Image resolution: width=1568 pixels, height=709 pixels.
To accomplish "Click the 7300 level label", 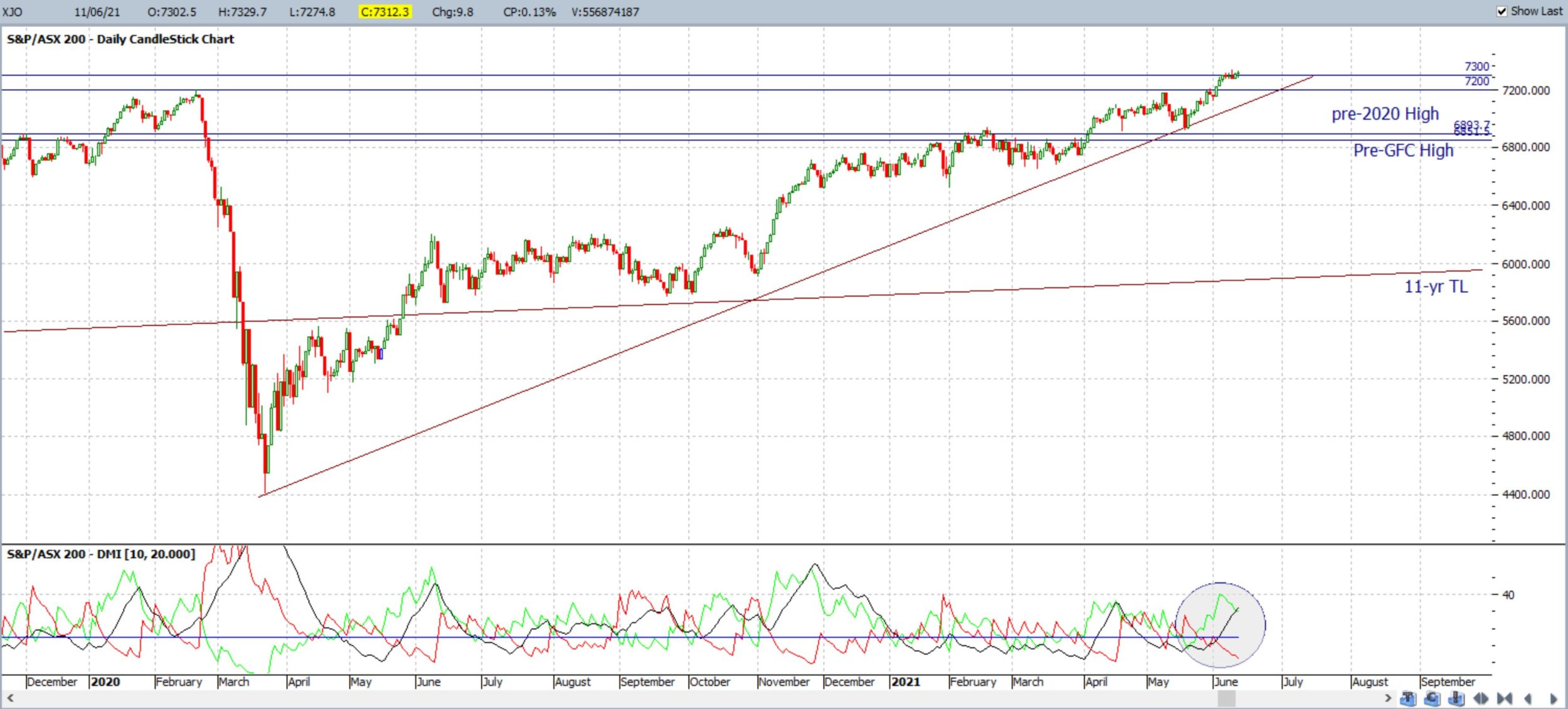I will click(x=1476, y=66).
